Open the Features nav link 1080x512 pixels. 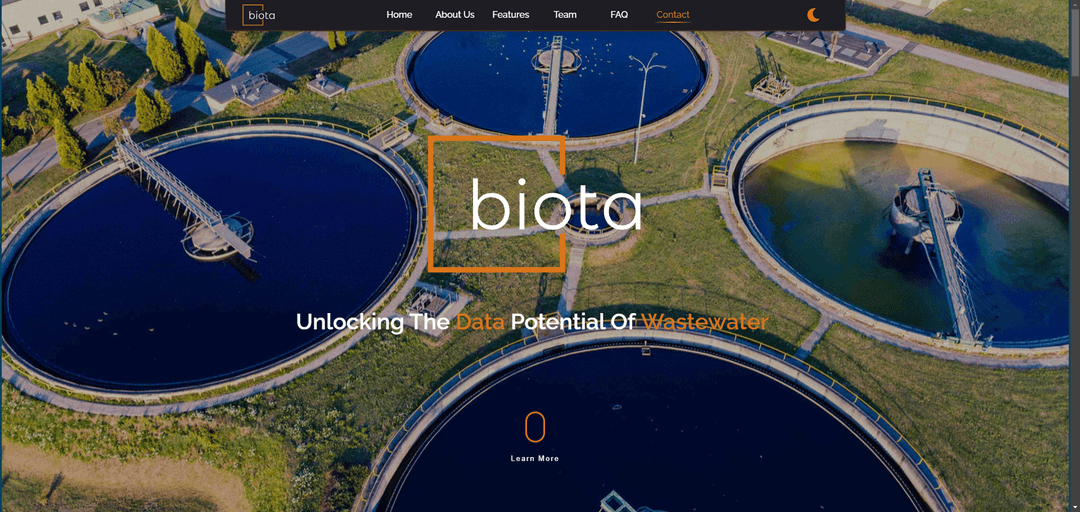point(510,14)
